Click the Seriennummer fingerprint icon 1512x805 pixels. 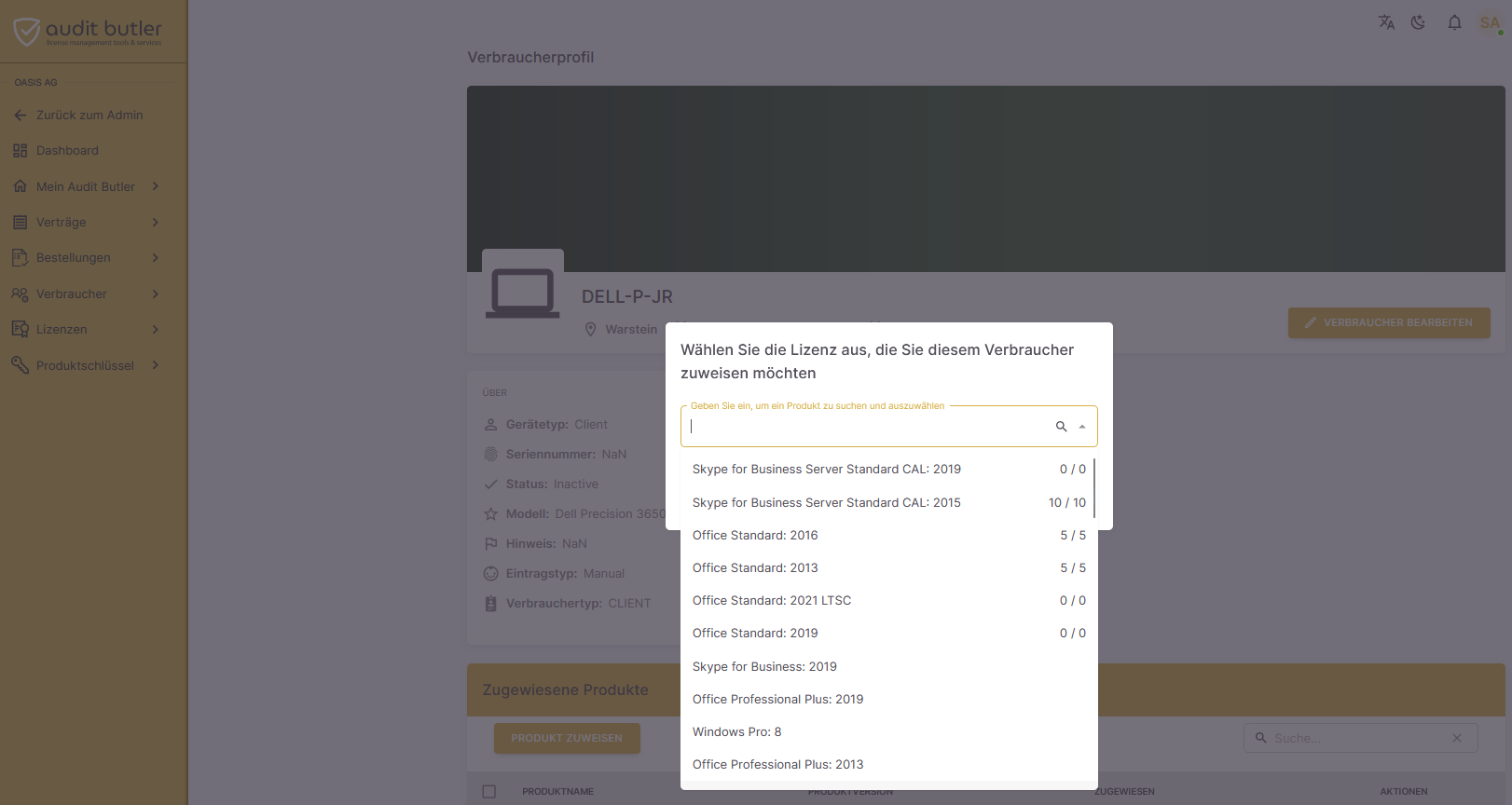(491, 455)
